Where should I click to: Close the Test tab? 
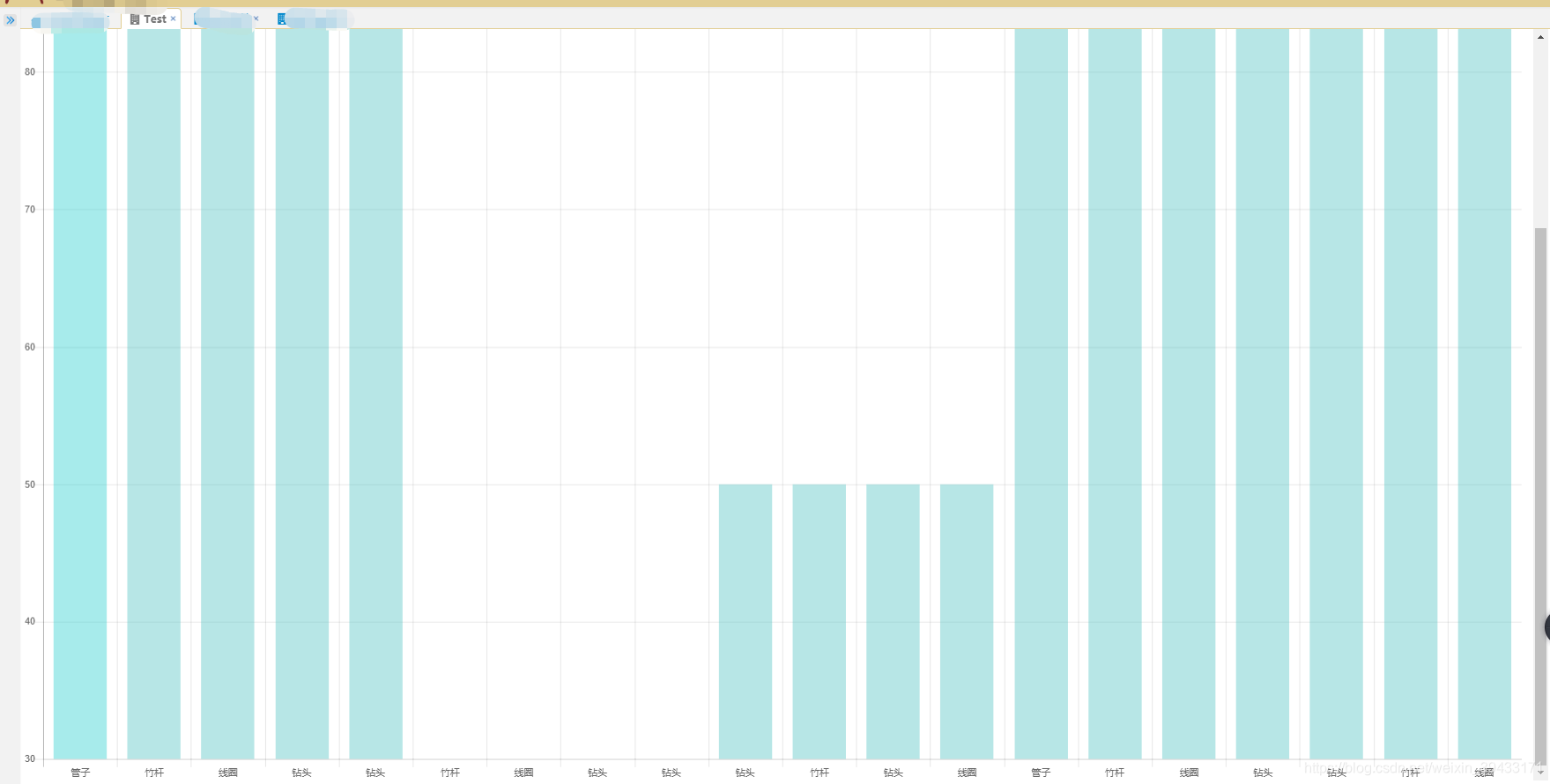[x=174, y=18]
